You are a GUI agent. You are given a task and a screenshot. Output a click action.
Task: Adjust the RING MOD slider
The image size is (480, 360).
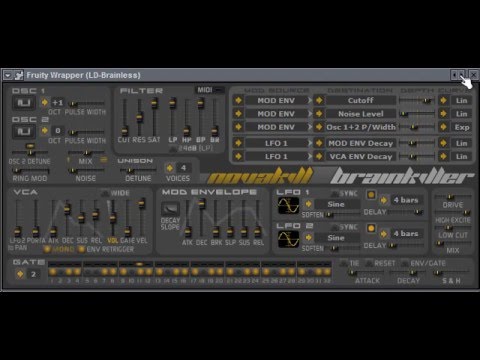tap(31, 171)
